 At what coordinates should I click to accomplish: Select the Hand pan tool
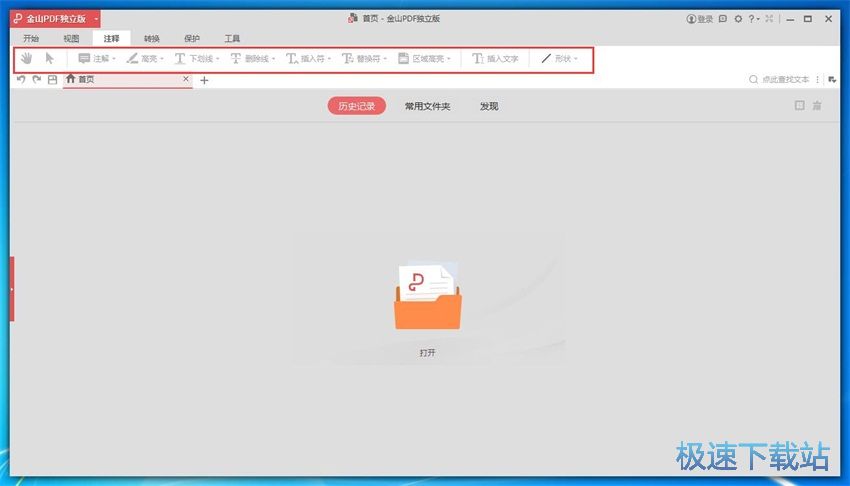[26, 59]
